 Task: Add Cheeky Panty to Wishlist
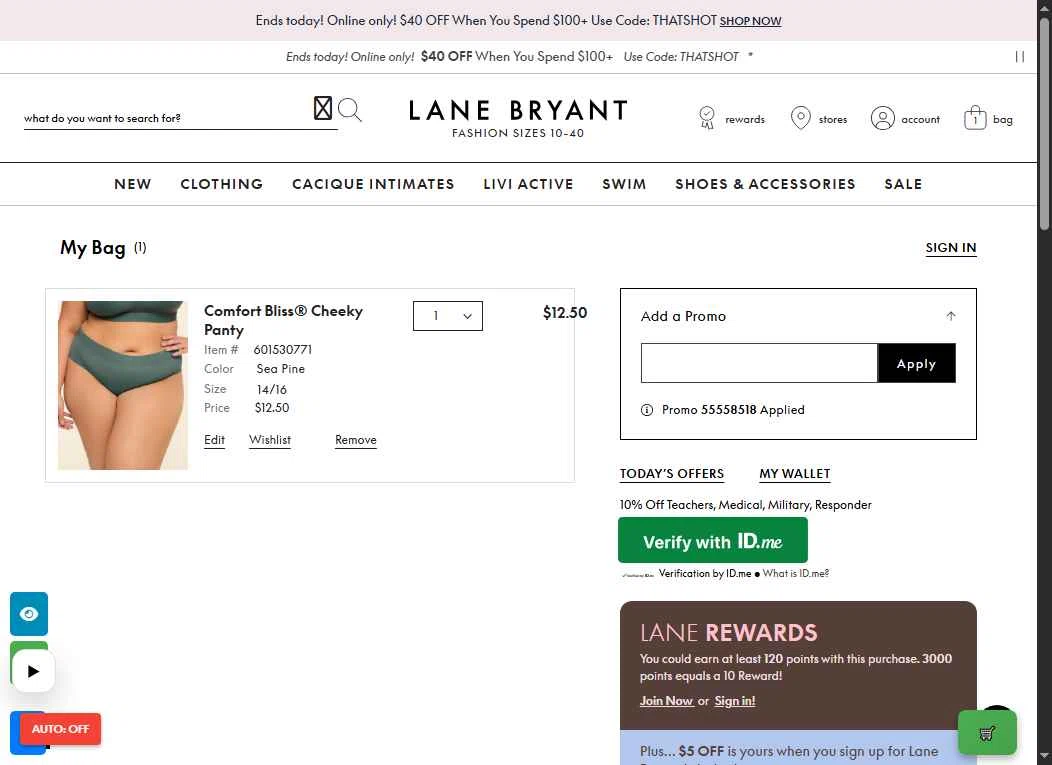coord(270,440)
